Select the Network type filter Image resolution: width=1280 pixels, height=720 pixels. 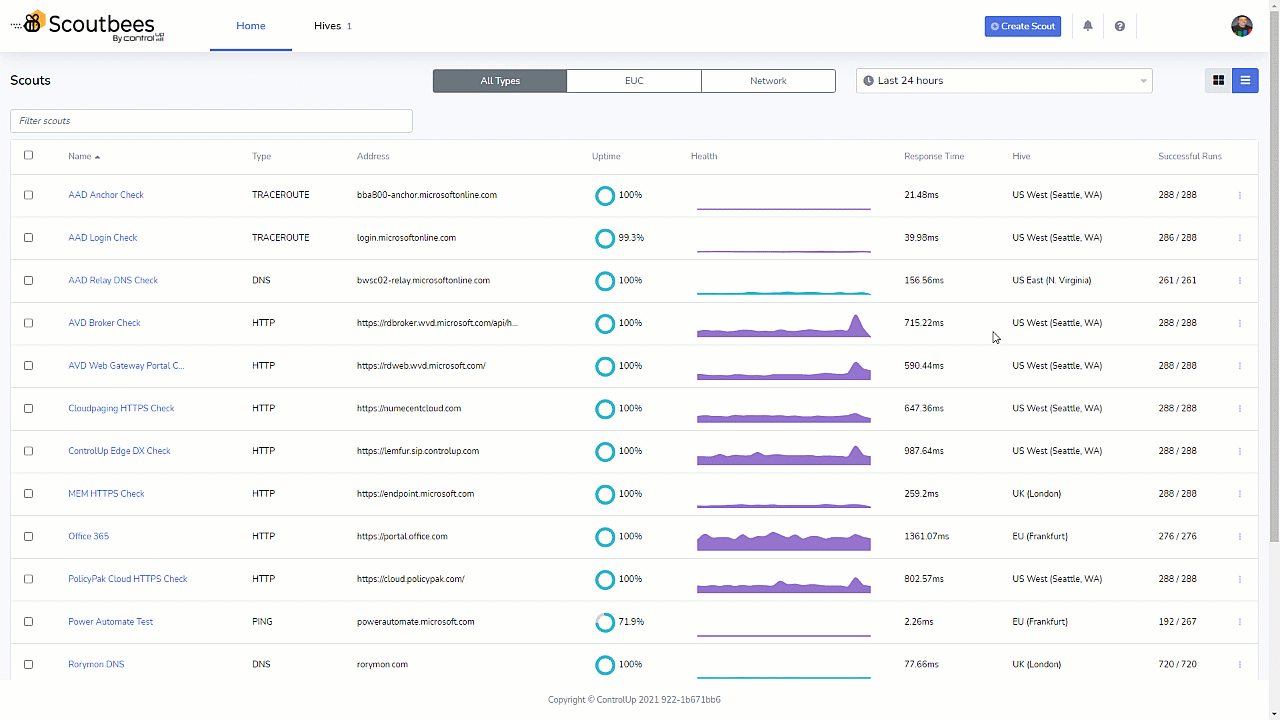(768, 81)
